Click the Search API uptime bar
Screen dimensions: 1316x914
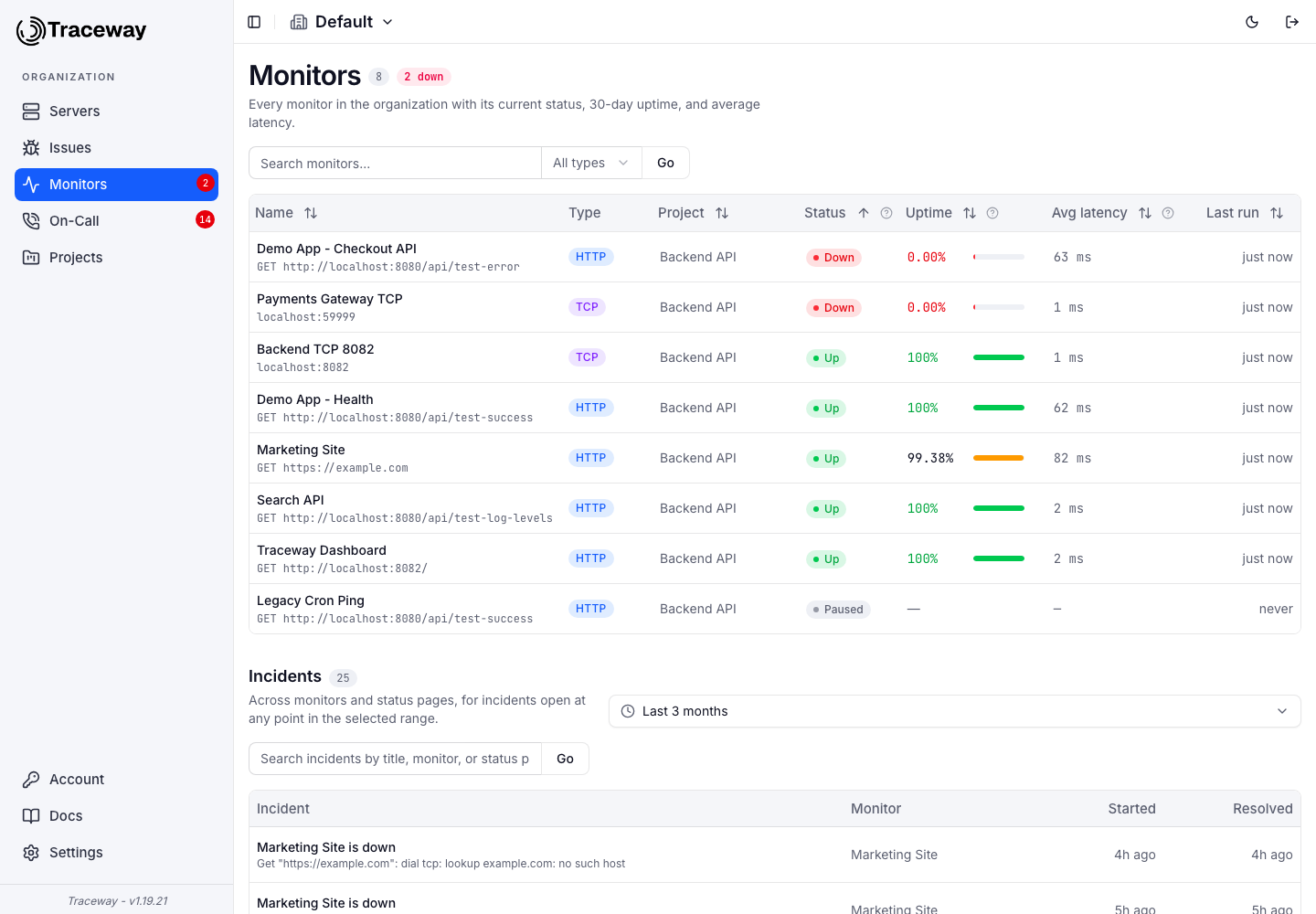999,508
